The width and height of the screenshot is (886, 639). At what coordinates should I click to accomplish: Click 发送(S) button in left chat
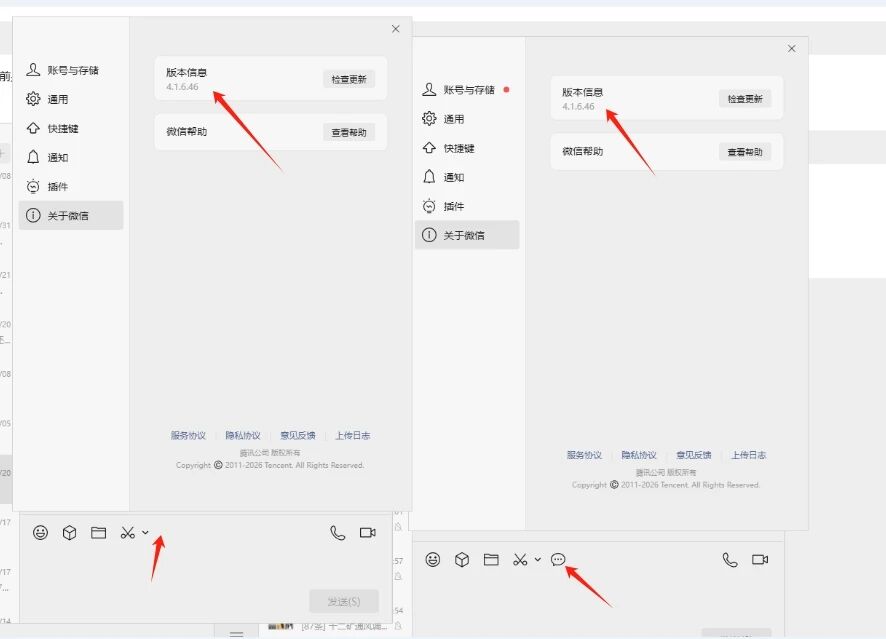point(344,602)
